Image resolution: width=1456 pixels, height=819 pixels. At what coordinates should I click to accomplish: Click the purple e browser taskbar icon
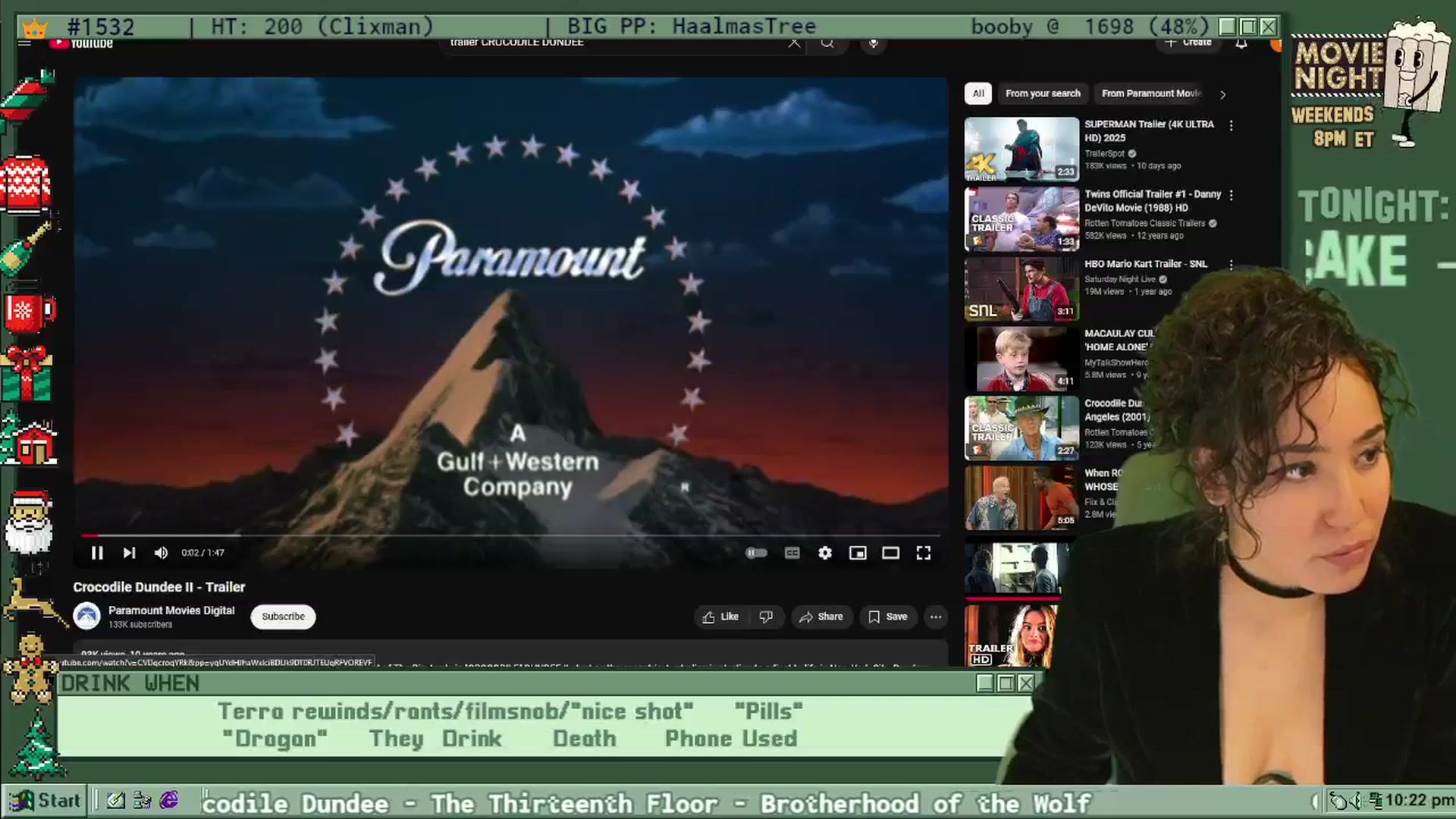click(169, 800)
